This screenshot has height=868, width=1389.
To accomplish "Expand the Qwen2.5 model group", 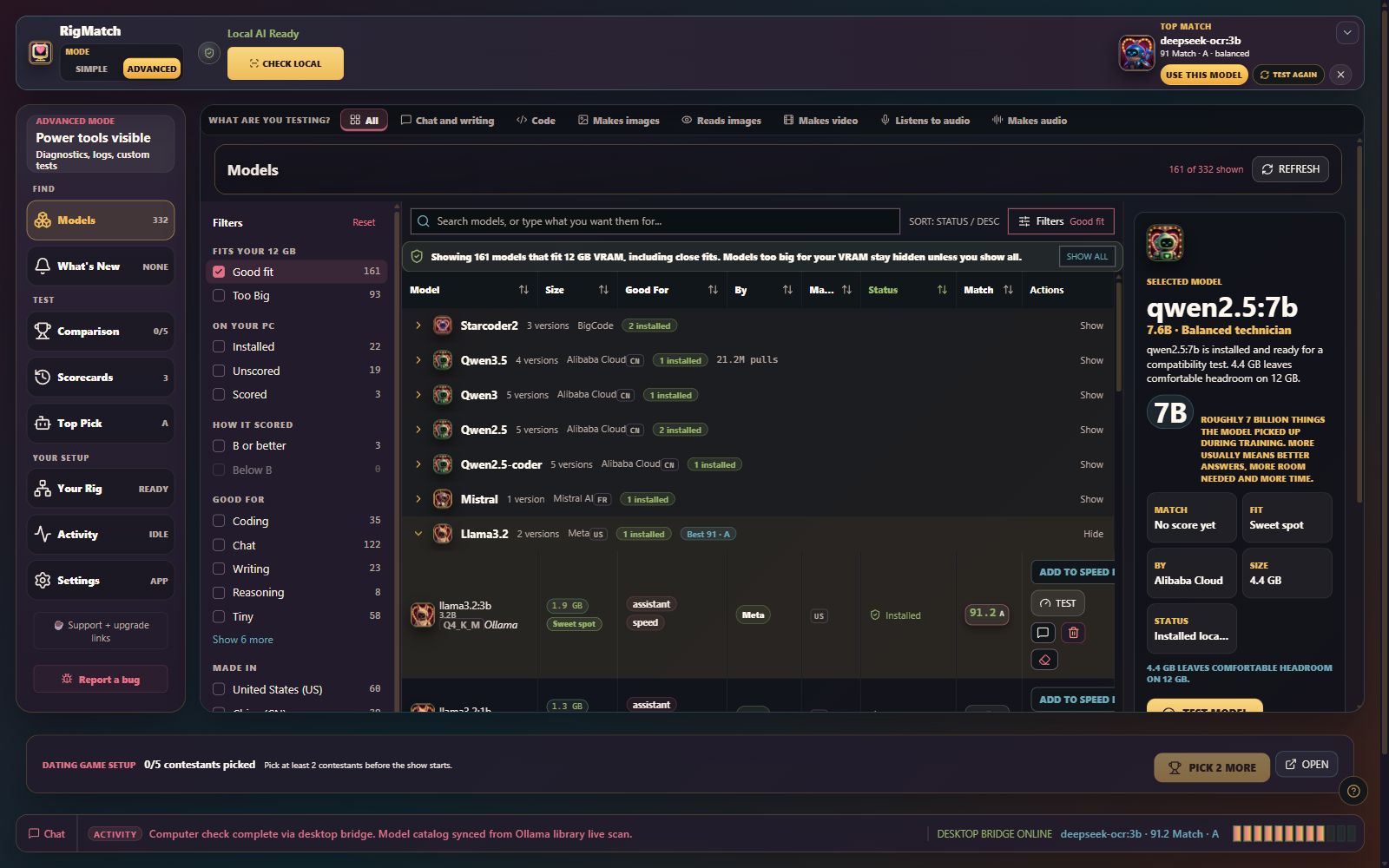I will 418,430.
